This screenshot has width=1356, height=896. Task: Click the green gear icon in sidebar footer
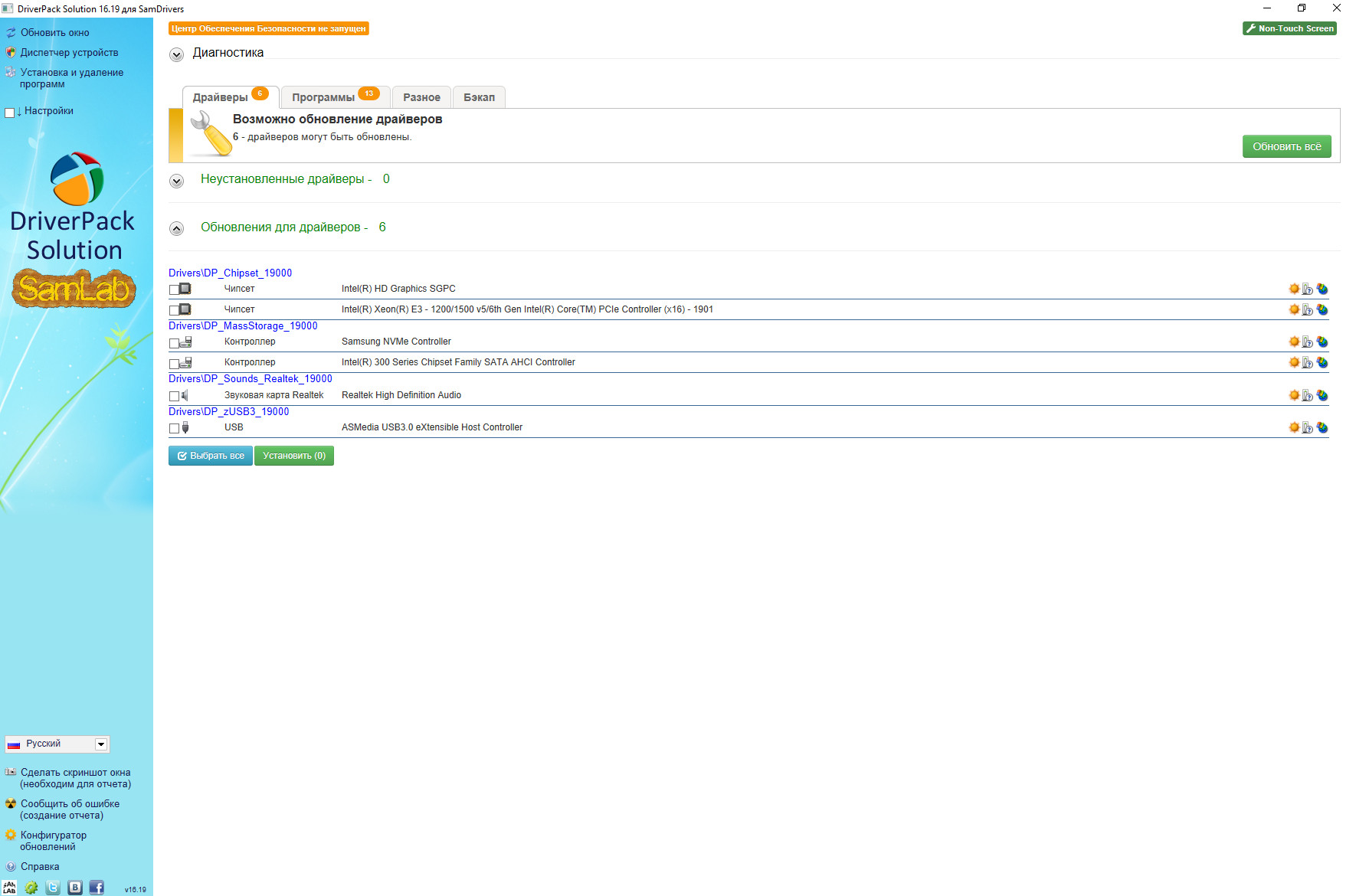pos(31,888)
